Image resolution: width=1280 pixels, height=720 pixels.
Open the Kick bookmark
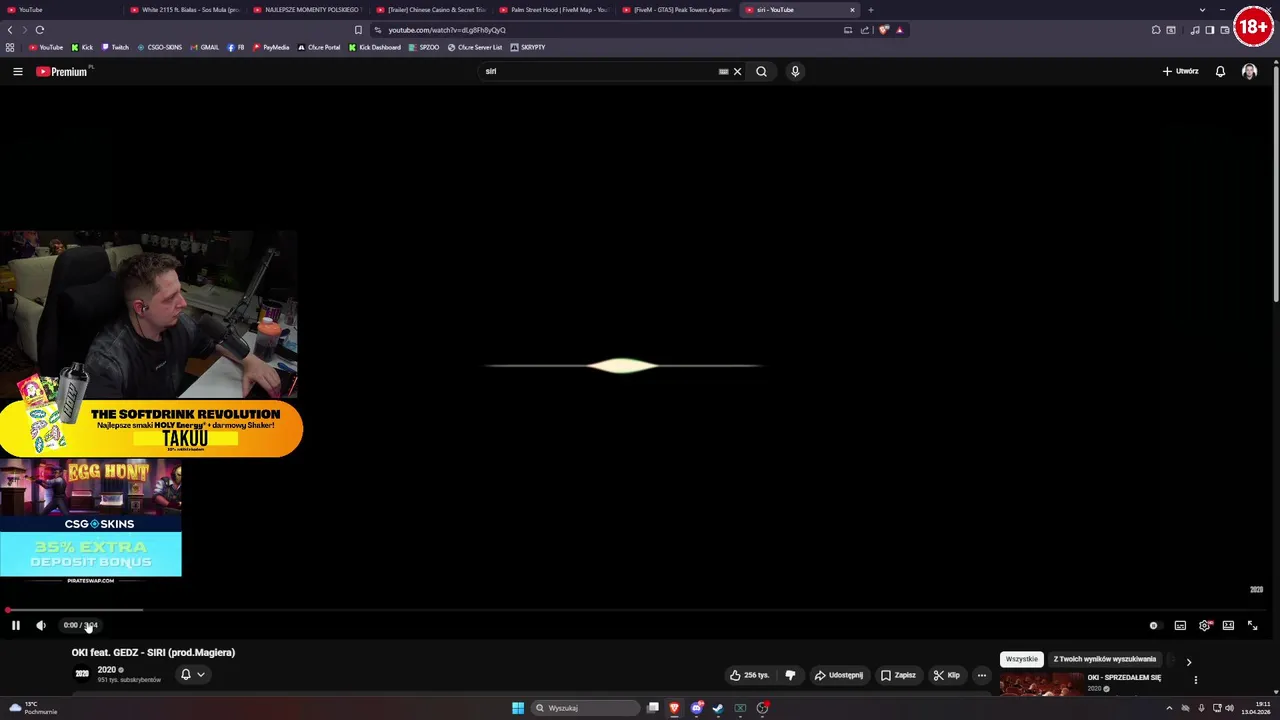tap(82, 47)
